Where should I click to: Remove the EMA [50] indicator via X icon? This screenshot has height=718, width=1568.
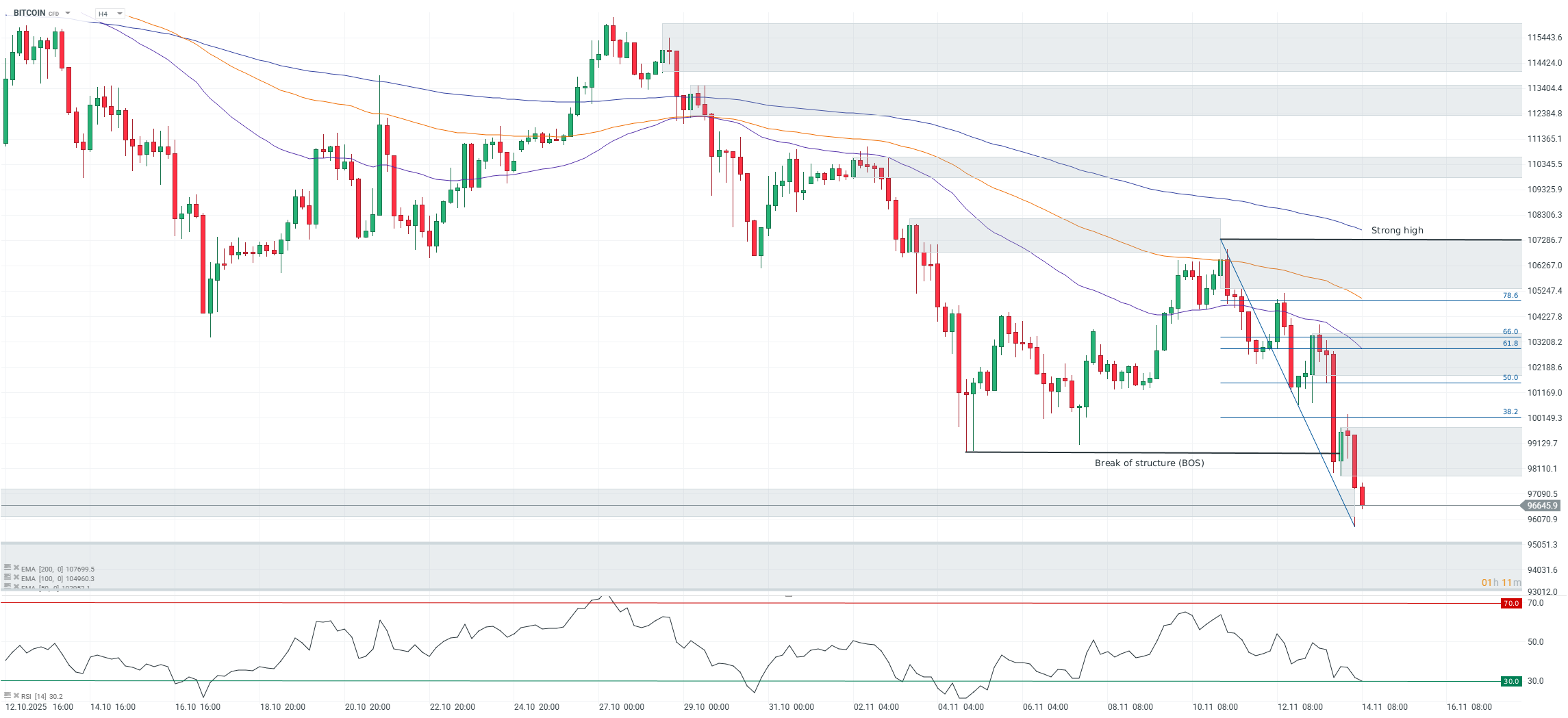(16, 587)
